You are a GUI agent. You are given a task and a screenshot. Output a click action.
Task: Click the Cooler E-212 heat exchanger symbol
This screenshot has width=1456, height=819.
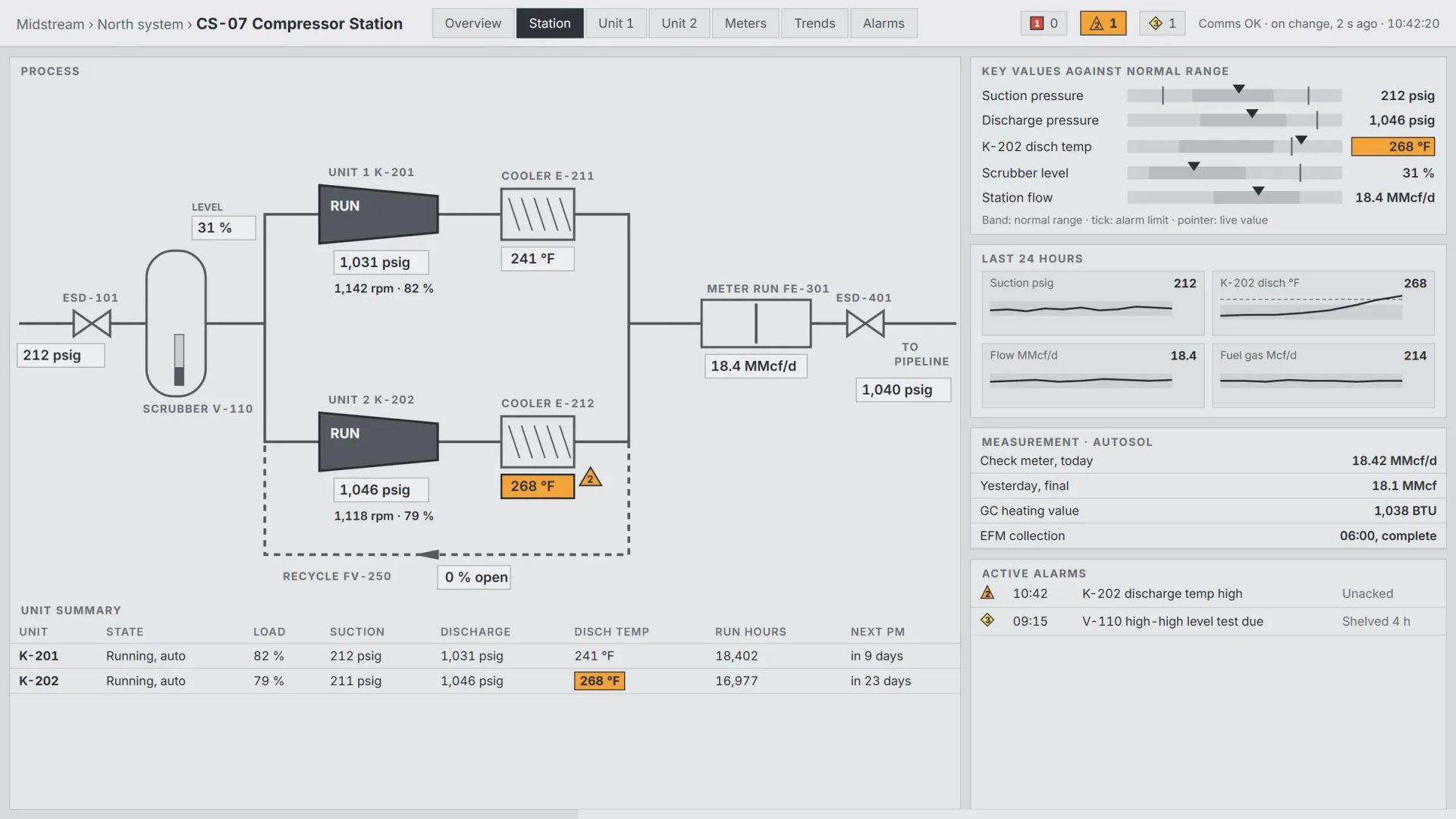click(x=538, y=442)
